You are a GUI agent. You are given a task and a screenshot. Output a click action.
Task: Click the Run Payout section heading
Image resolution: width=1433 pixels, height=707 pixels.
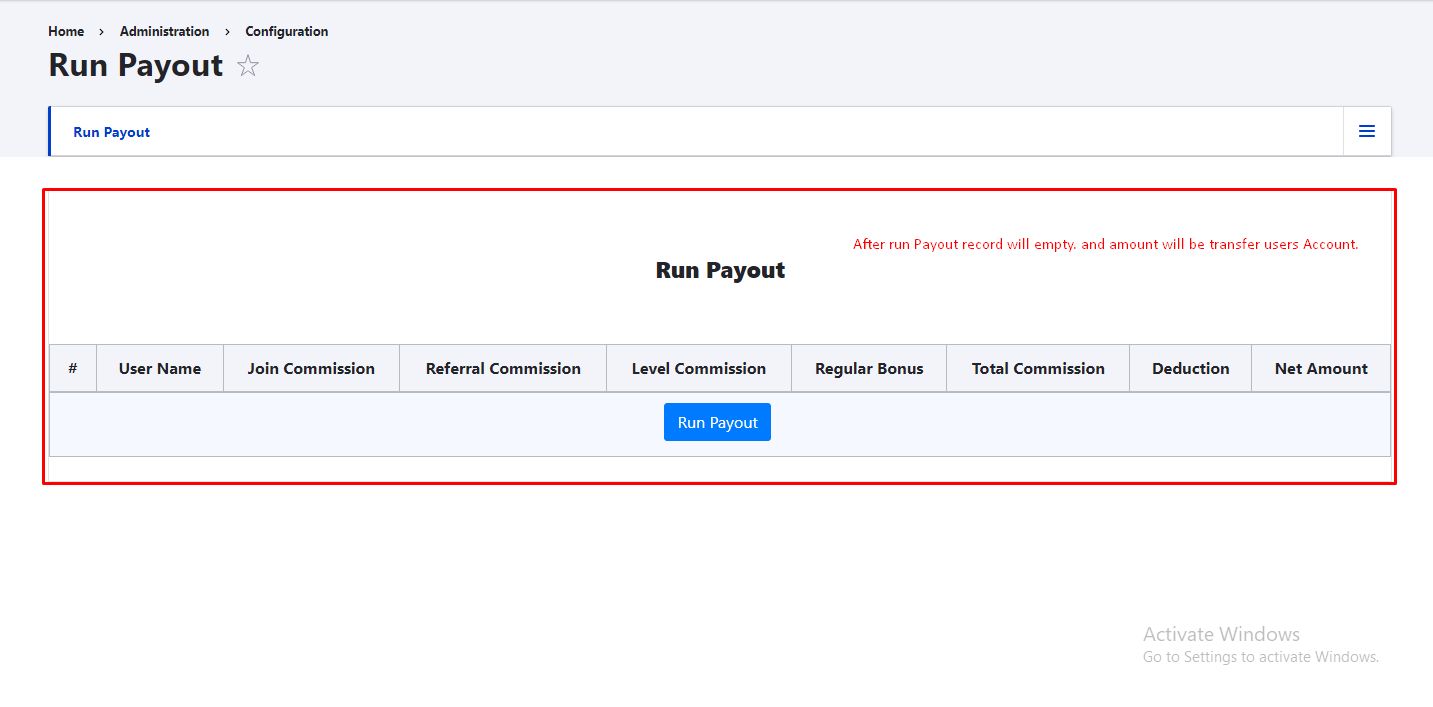click(x=720, y=270)
